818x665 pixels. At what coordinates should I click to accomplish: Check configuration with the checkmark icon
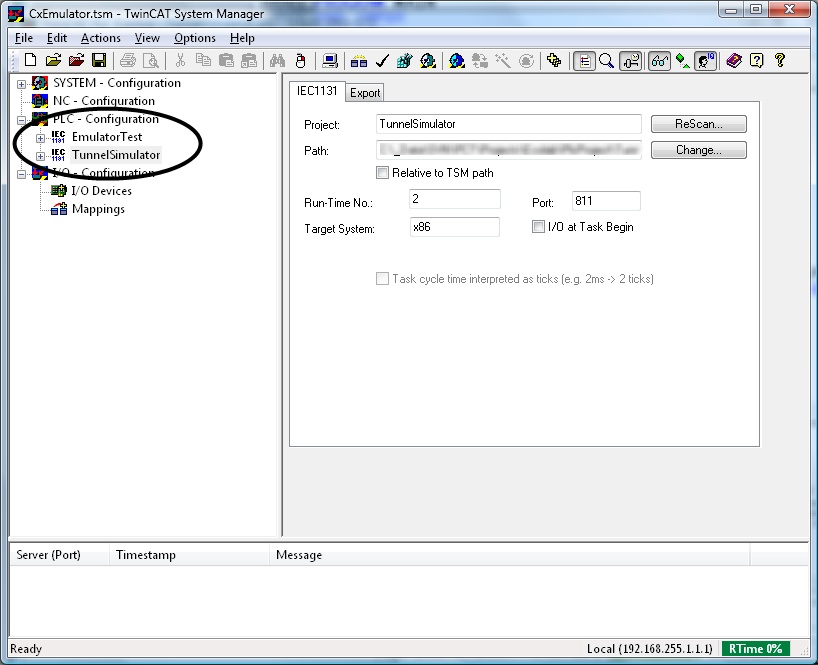[x=382, y=61]
